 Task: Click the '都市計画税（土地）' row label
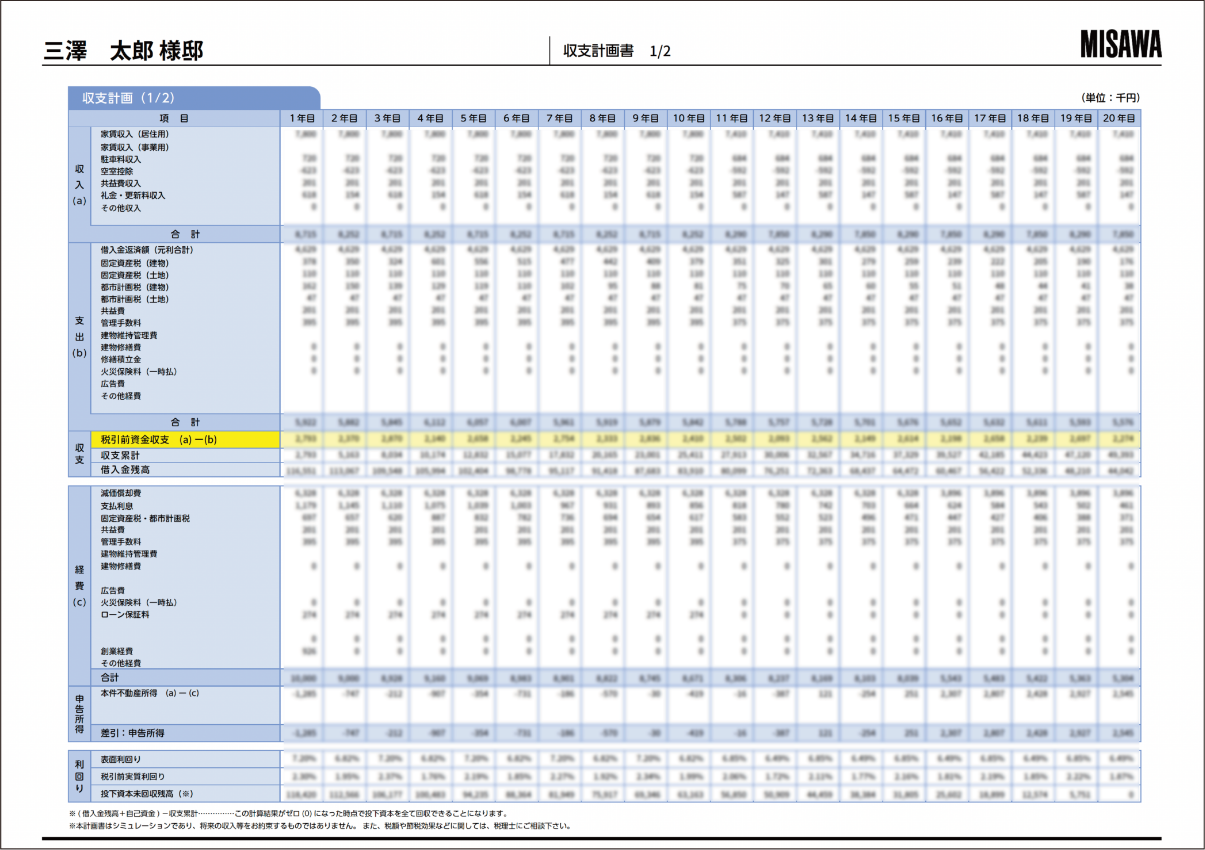(134, 298)
